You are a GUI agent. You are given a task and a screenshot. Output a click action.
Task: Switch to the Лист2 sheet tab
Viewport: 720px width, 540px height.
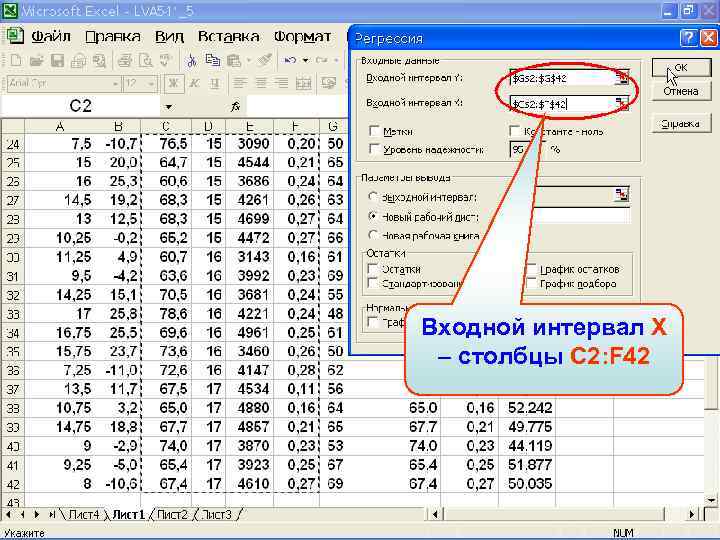172,515
